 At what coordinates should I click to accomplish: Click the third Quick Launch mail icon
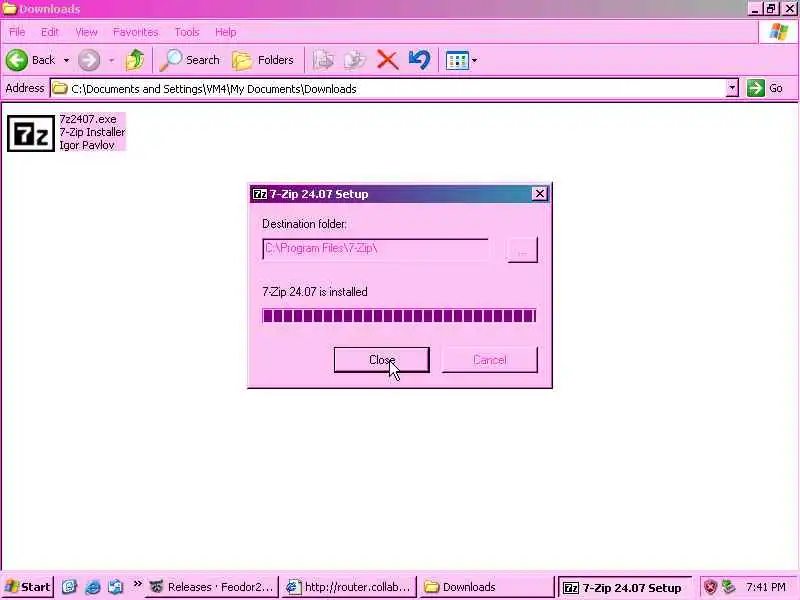pyautogui.click(x=116, y=587)
